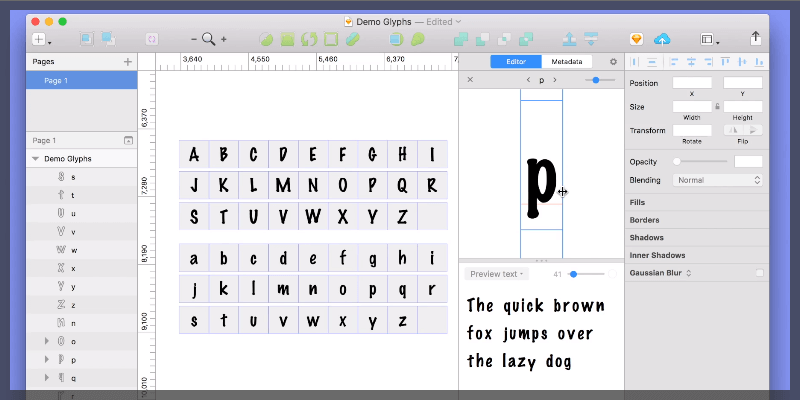Image resolution: width=800 pixels, height=400 pixels.
Task: Close the glyph editor with X icon
Action: tap(470, 80)
